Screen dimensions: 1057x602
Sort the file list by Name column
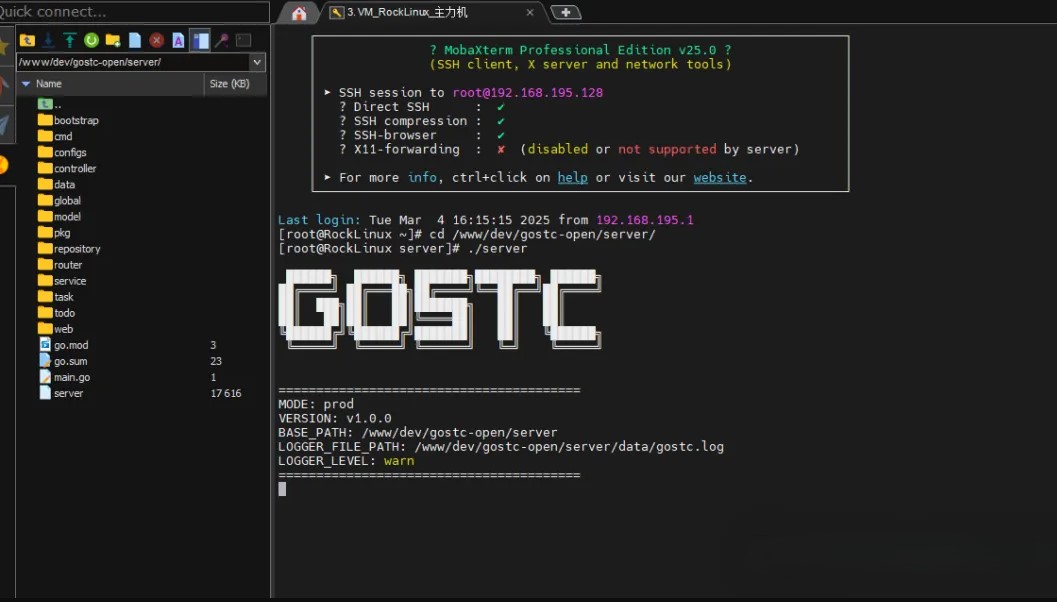click(x=49, y=84)
